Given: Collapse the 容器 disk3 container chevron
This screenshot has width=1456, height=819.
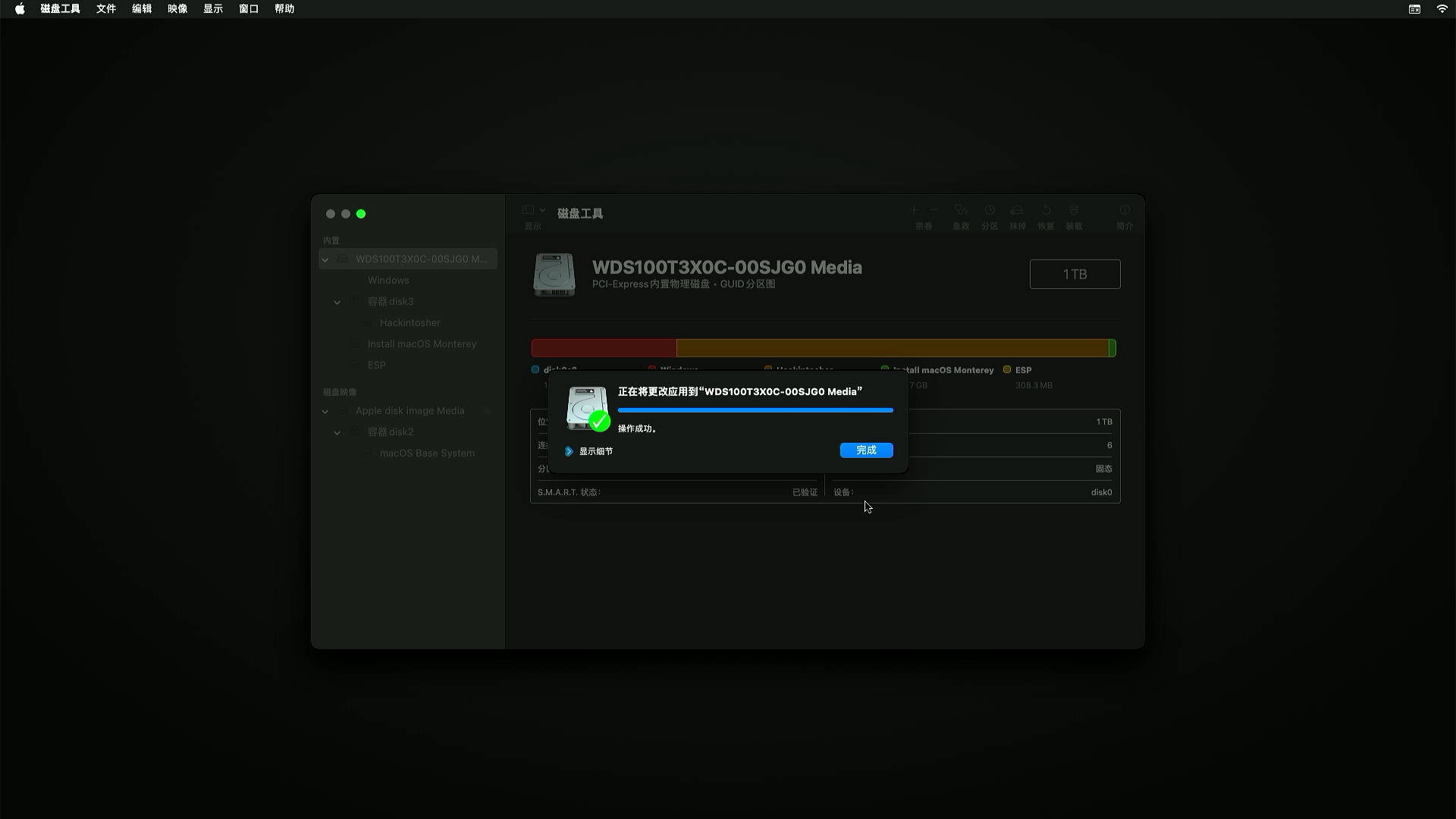Looking at the screenshot, I should (337, 302).
